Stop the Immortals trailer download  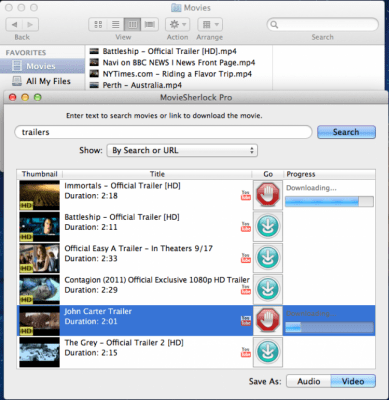268,195
